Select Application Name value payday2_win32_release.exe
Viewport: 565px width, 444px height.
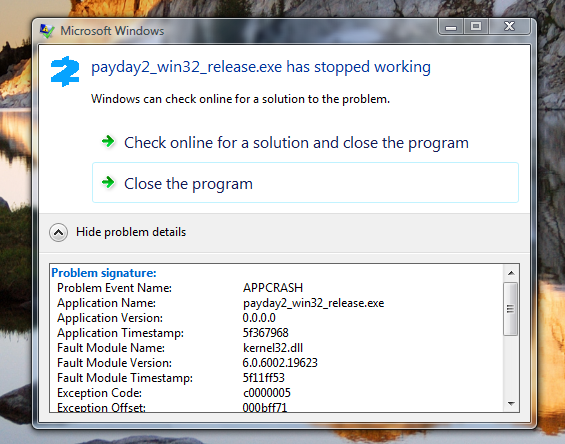point(313,303)
